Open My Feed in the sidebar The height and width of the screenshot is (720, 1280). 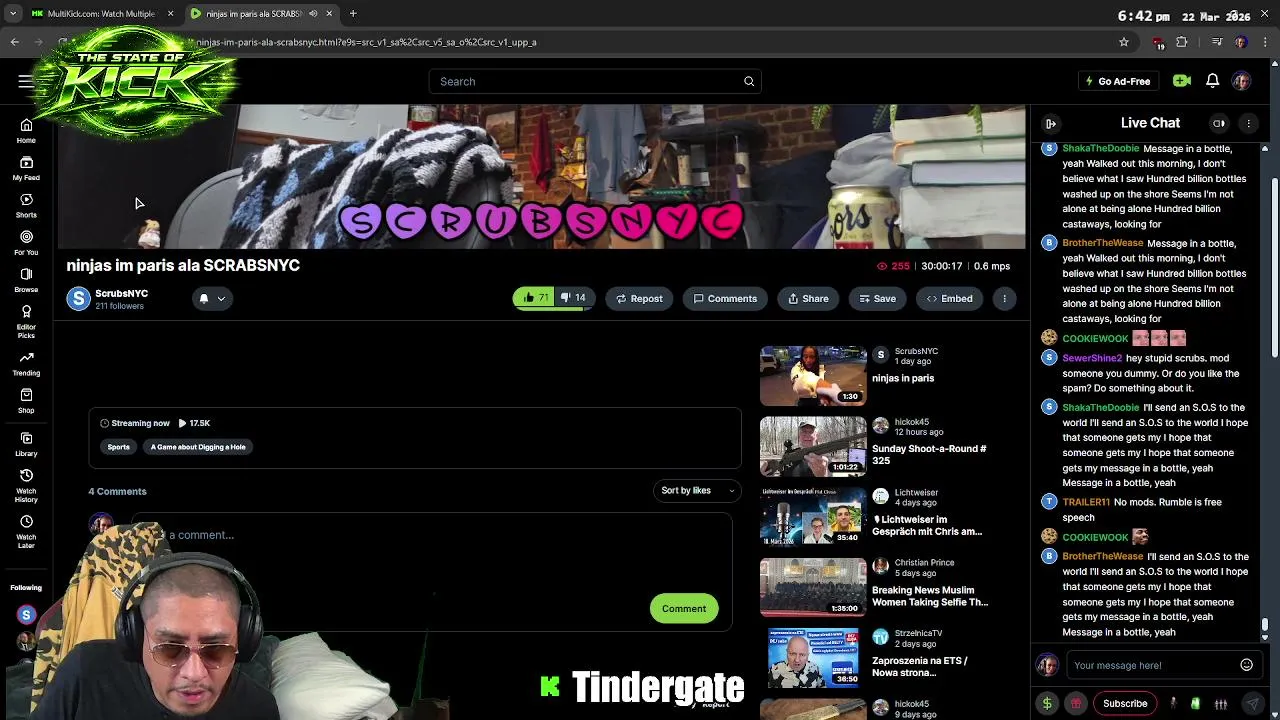pos(26,169)
